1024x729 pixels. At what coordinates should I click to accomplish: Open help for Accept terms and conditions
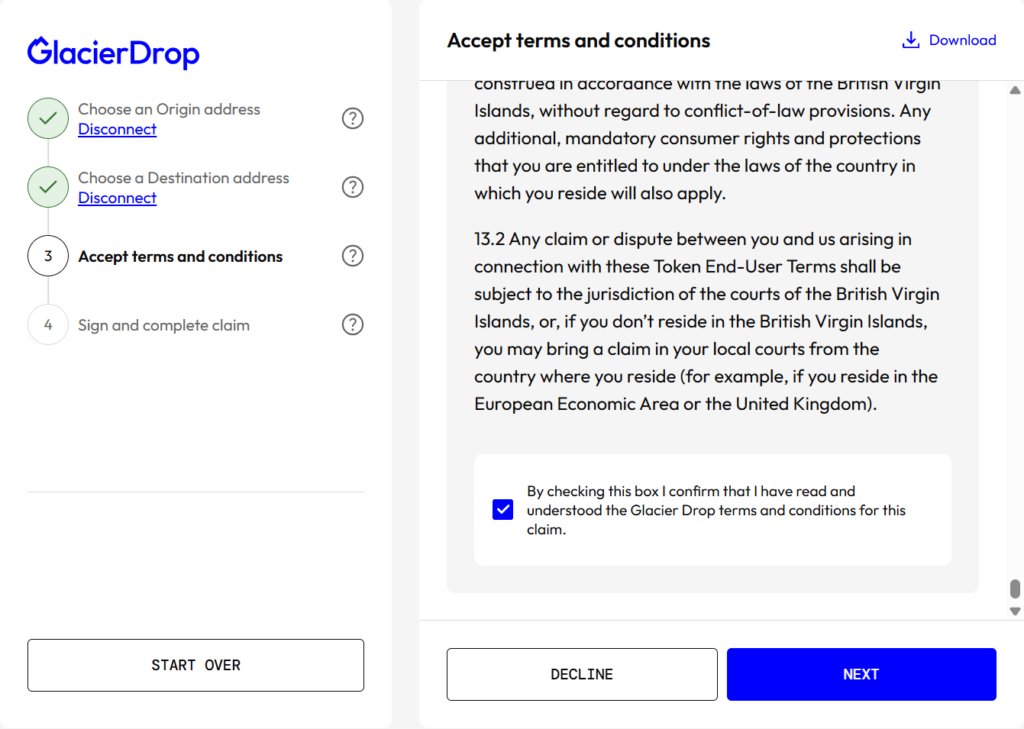pos(353,256)
